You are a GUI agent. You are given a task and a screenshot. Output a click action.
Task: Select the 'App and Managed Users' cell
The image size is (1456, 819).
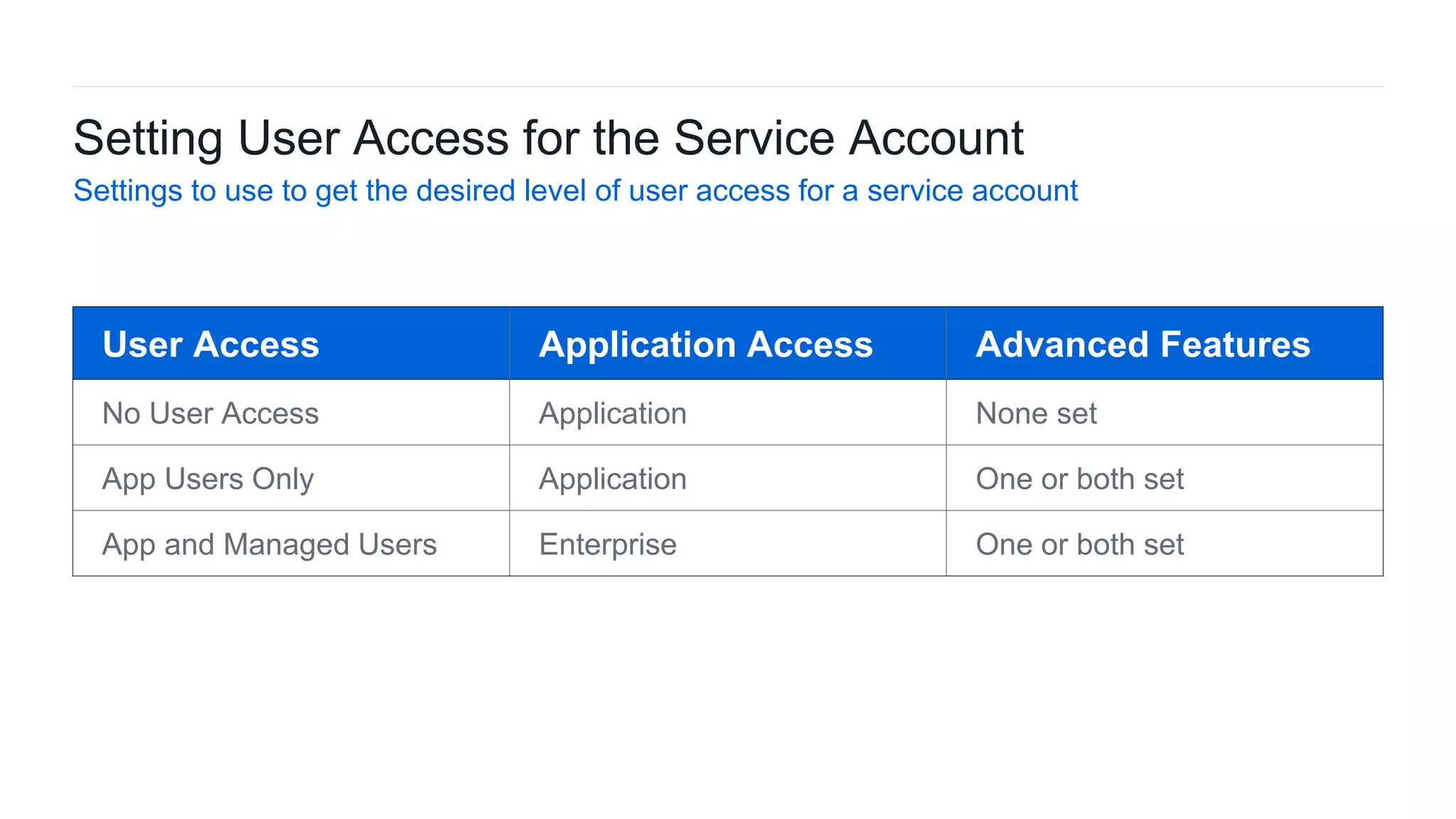(291, 543)
